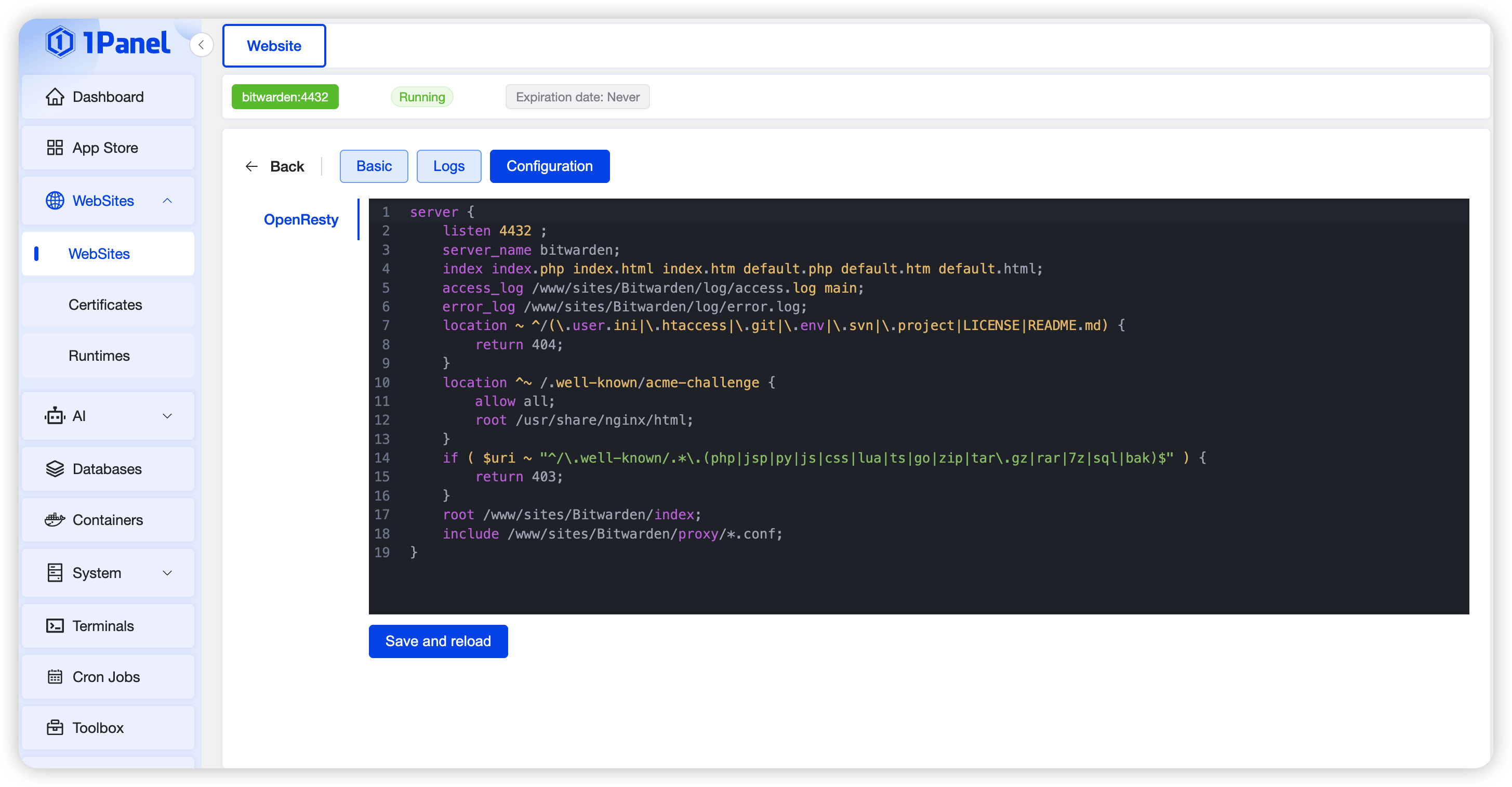Collapse the WebSites menu chevron

point(167,201)
